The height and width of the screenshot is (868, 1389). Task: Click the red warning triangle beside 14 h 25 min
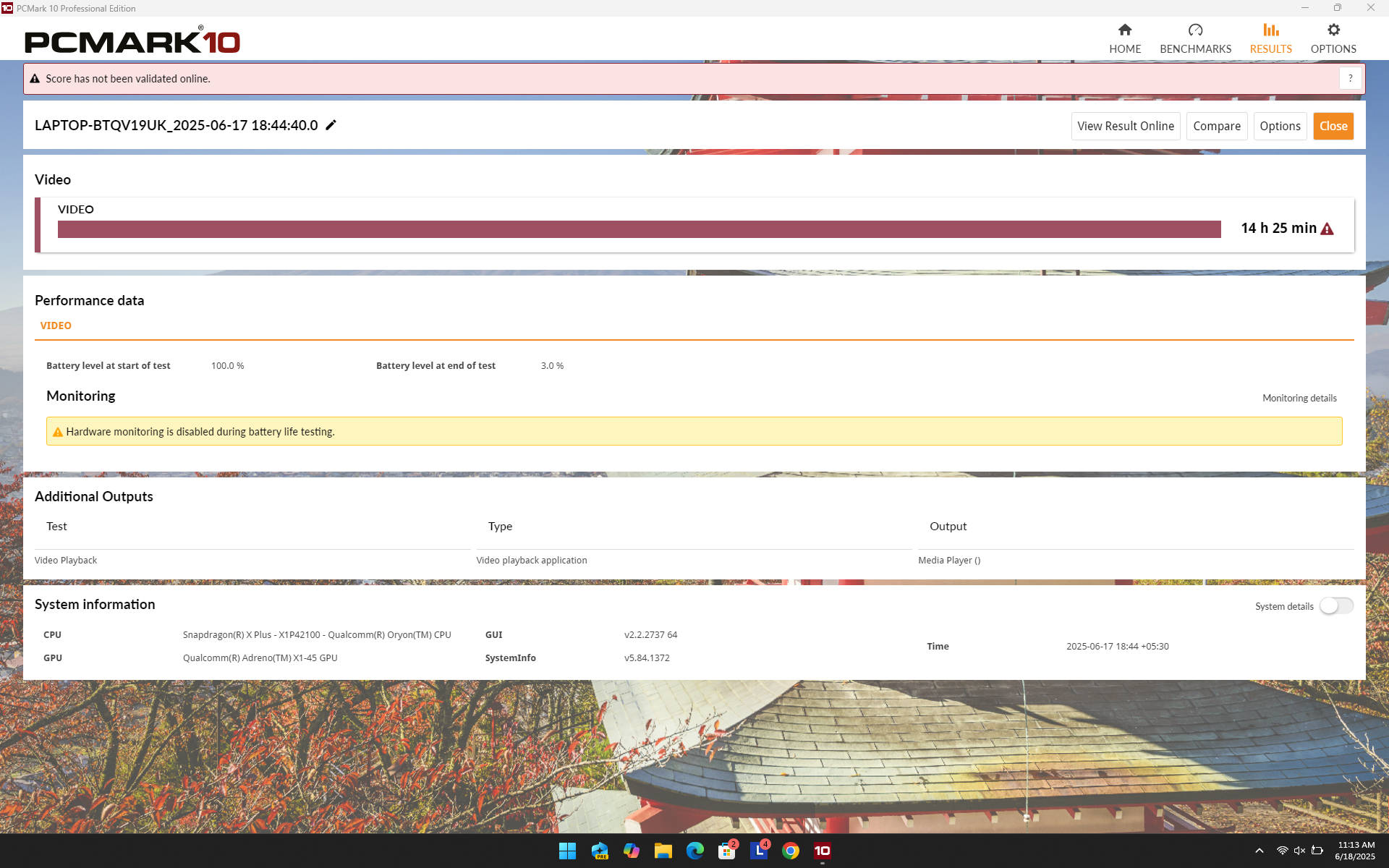[x=1327, y=229]
